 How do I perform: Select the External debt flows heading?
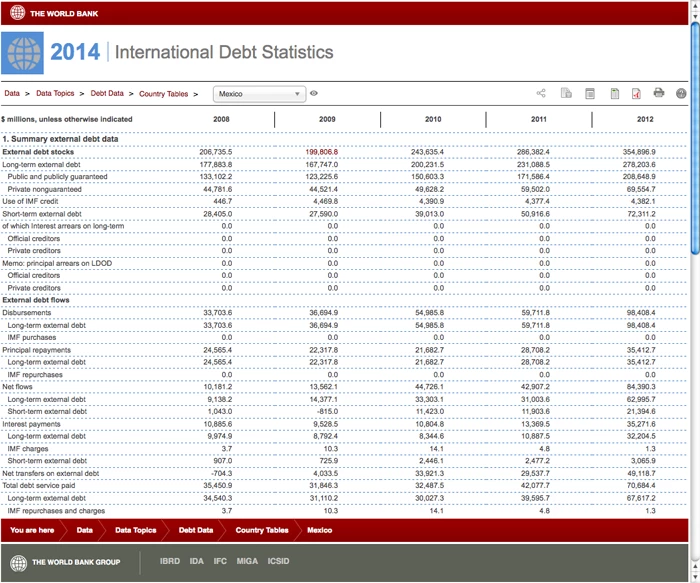pos(36,300)
